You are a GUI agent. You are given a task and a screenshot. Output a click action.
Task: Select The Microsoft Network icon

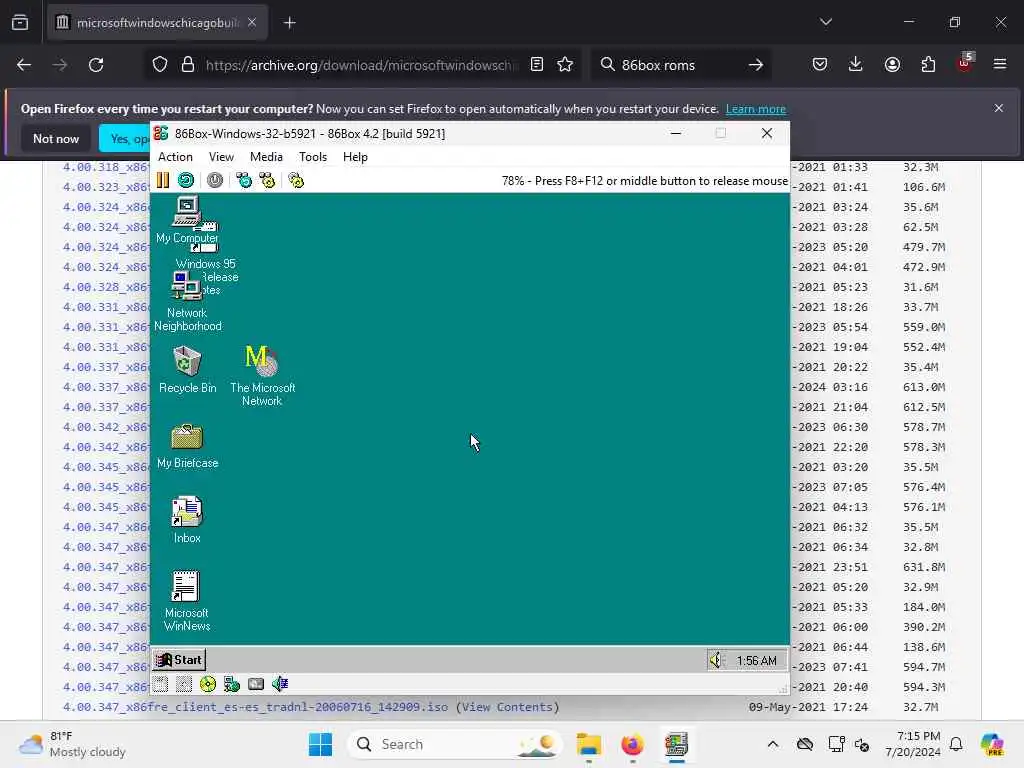263,376
